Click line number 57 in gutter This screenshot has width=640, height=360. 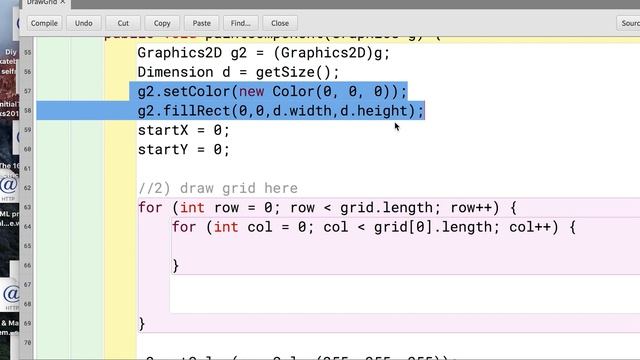(28, 91)
